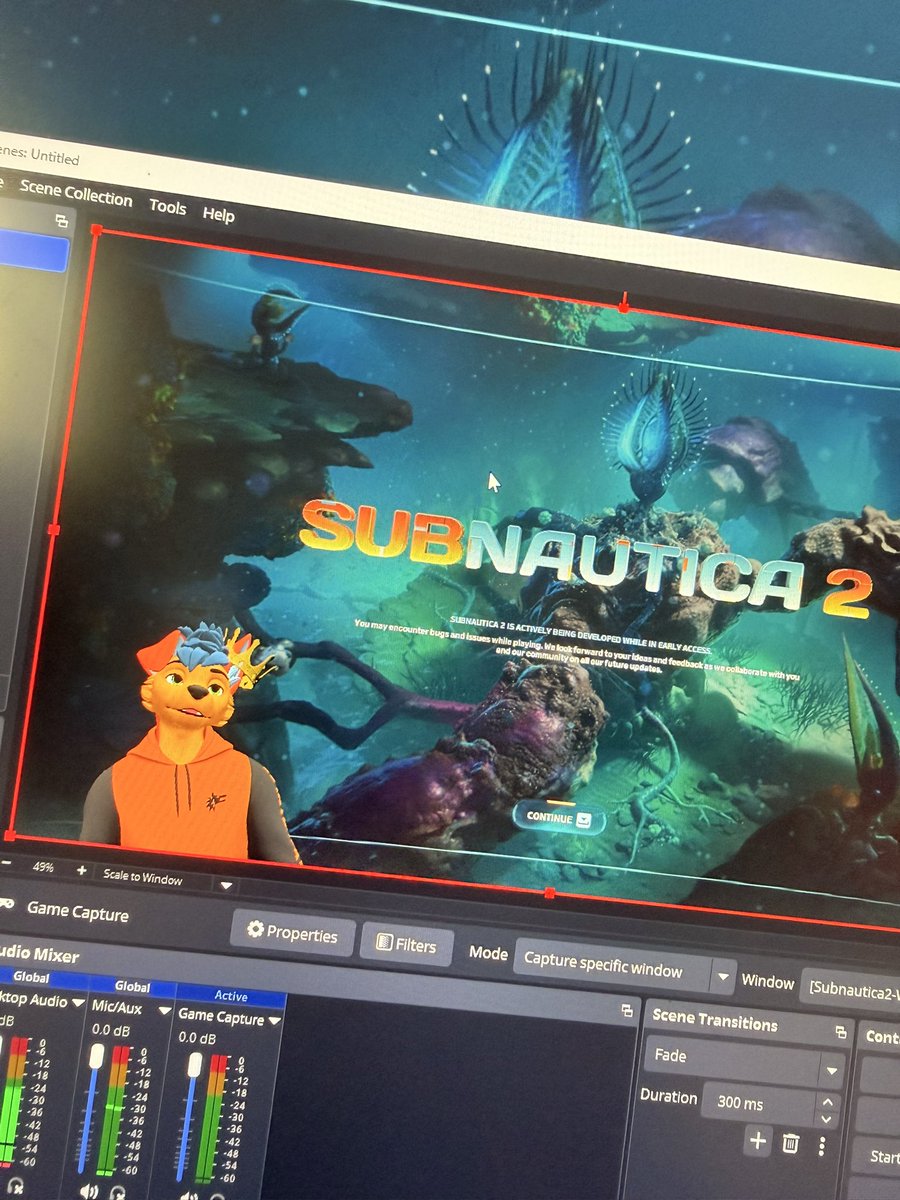Open the Scene Collection menu
Image resolution: width=900 pixels, height=1200 pixels.
tap(76, 192)
